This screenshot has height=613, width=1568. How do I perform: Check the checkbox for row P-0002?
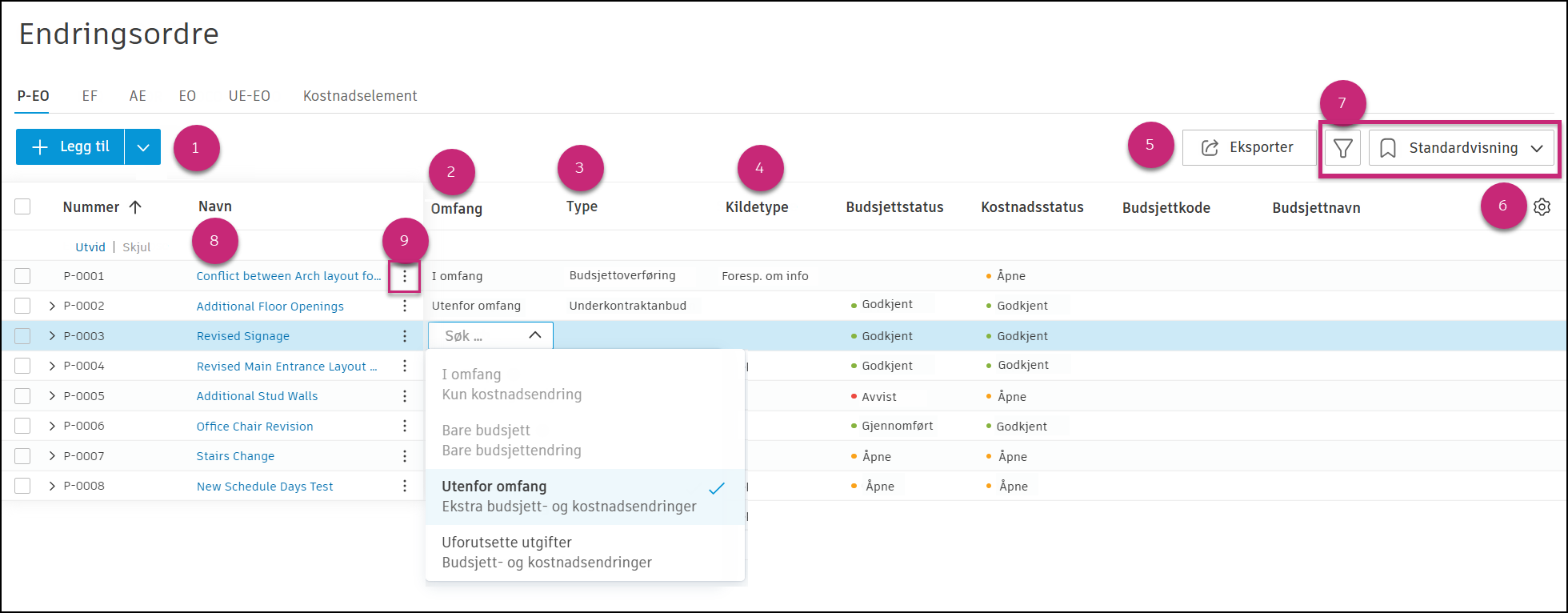[x=22, y=306]
